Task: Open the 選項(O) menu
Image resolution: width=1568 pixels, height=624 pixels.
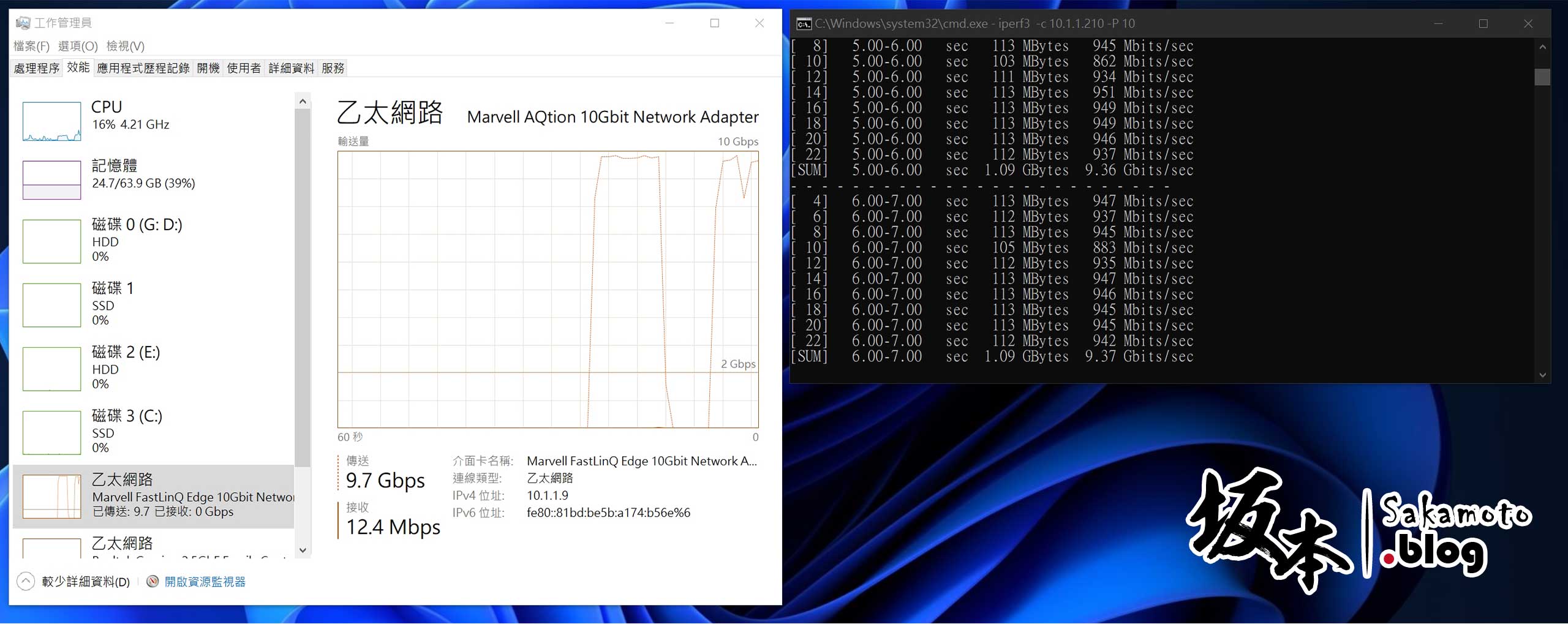Action: pos(78,47)
